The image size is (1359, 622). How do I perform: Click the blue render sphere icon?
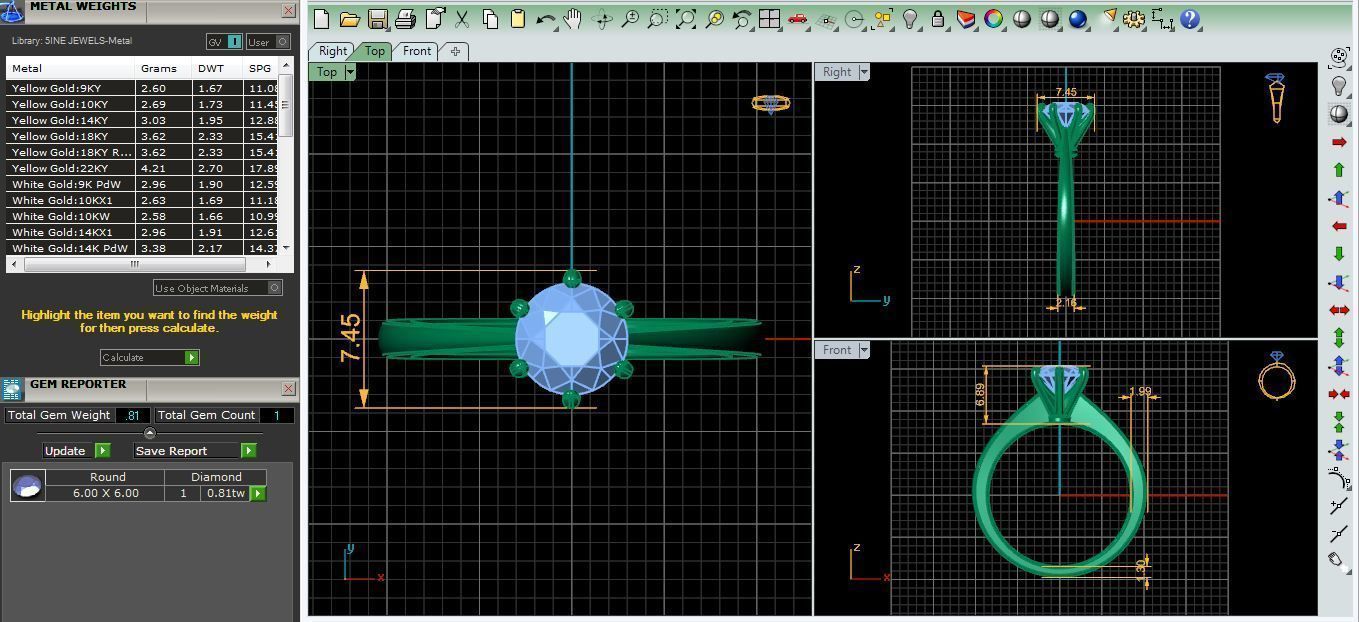tap(1077, 19)
